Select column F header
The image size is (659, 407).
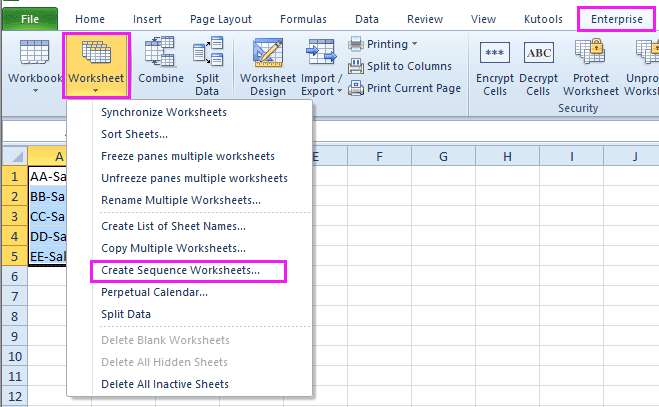click(380, 156)
